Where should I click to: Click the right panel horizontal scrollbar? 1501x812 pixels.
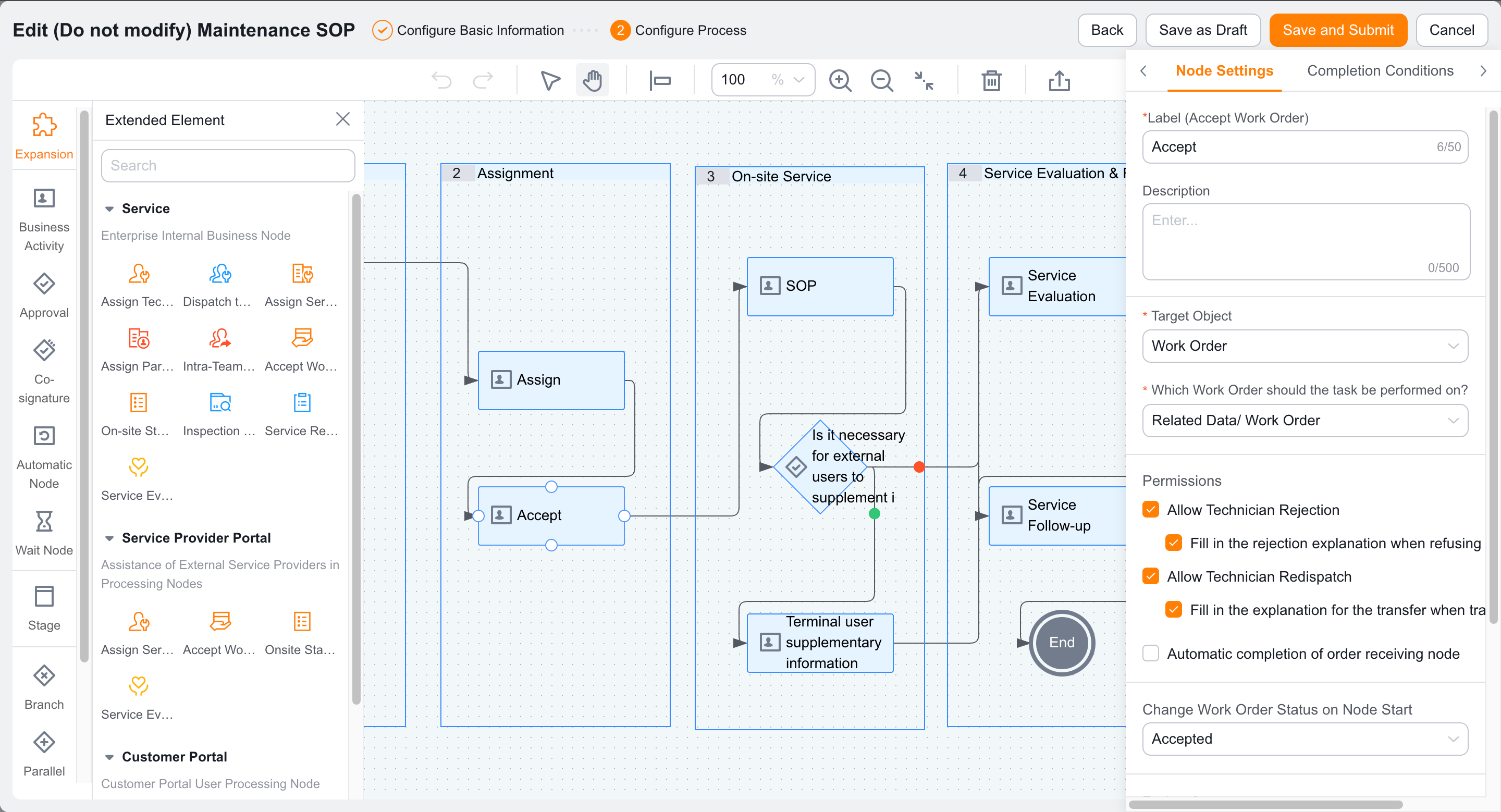click(x=1265, y=804)
